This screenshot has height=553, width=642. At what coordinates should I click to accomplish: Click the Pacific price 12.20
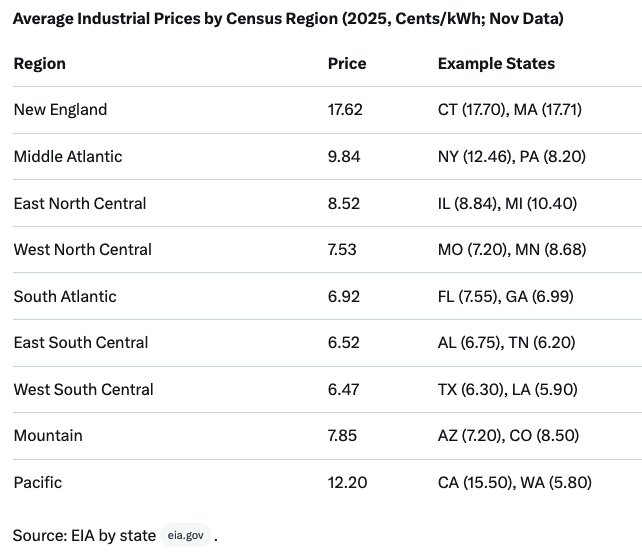[347, 482]
